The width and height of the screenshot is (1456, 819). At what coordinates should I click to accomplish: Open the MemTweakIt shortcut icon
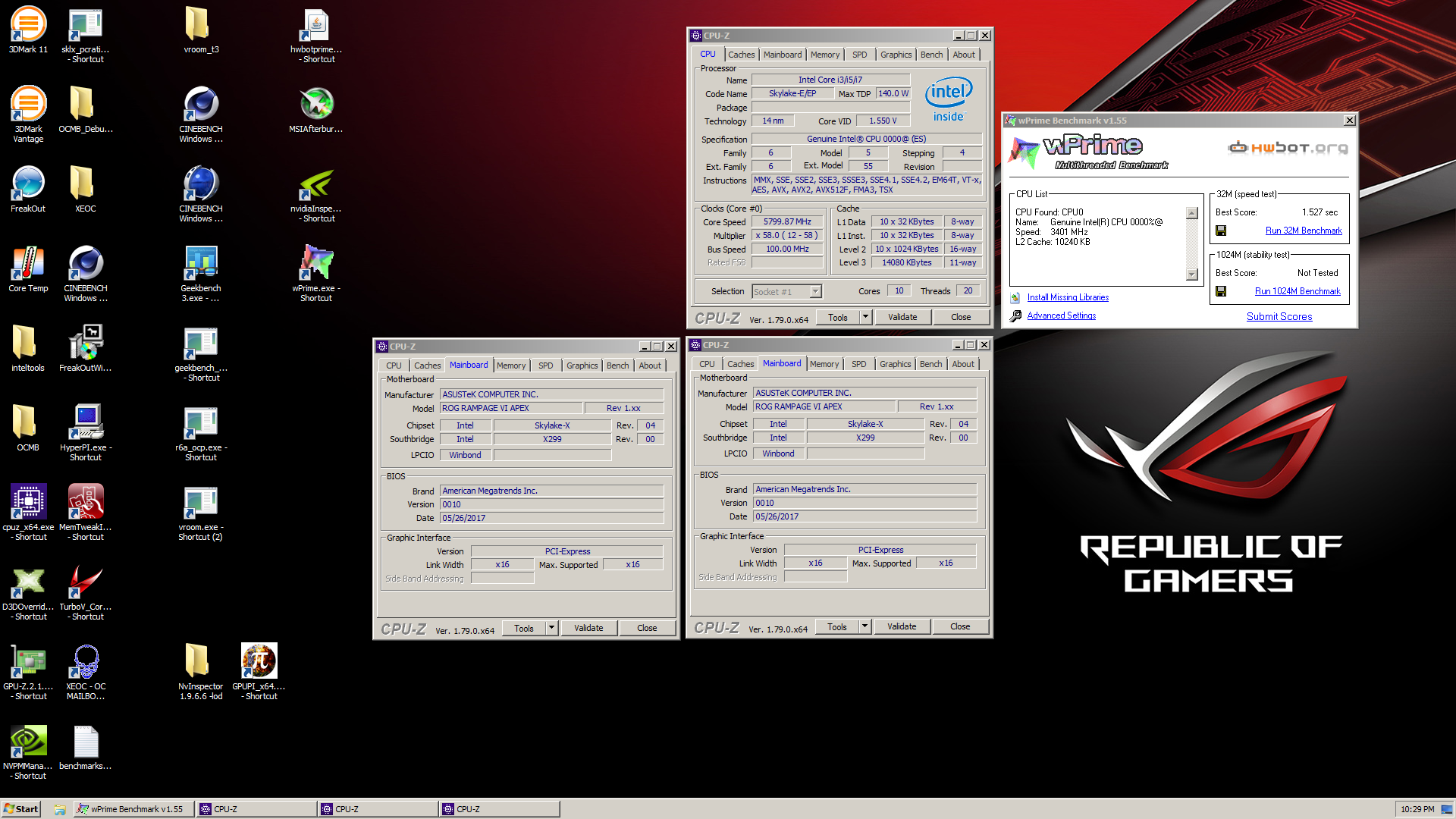(x=86, y=502)
